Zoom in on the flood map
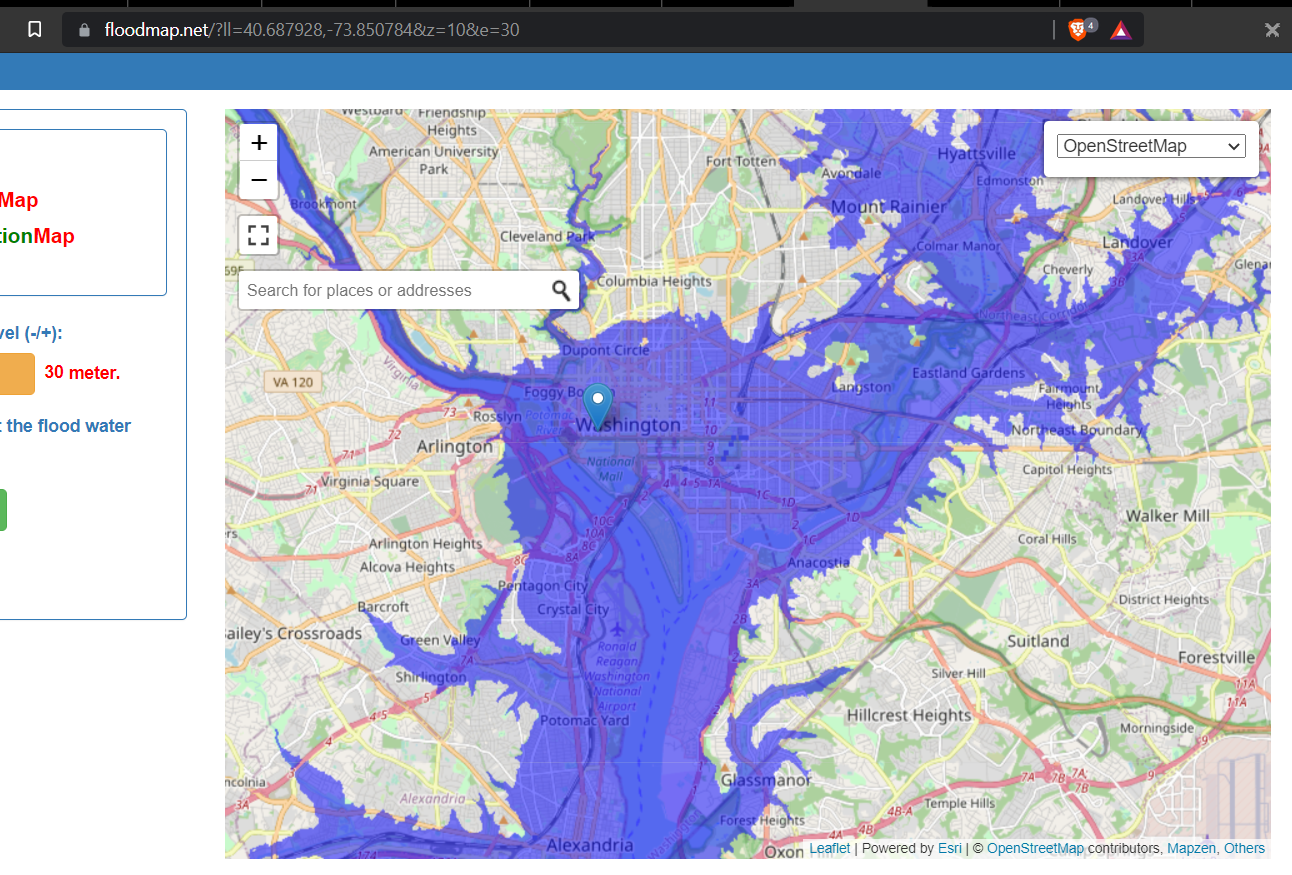The image size is (1292, 875). click(258, 142)
